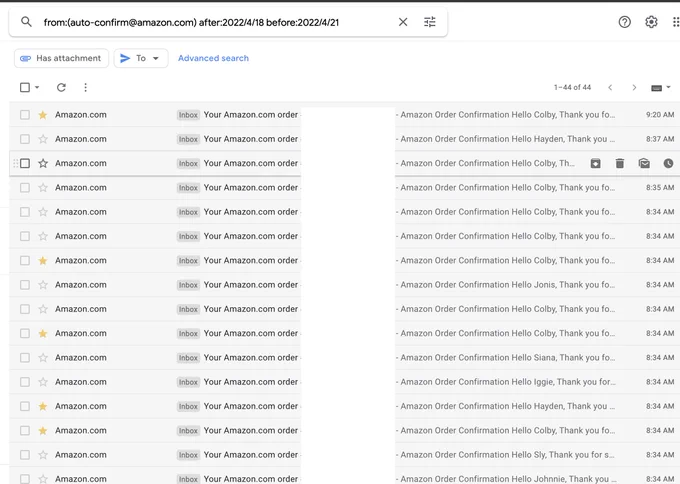This screenshot has width=680, height=484.
Task: Open the More three-dot menu
Action: pyautogui.click(x=85, y=88)
